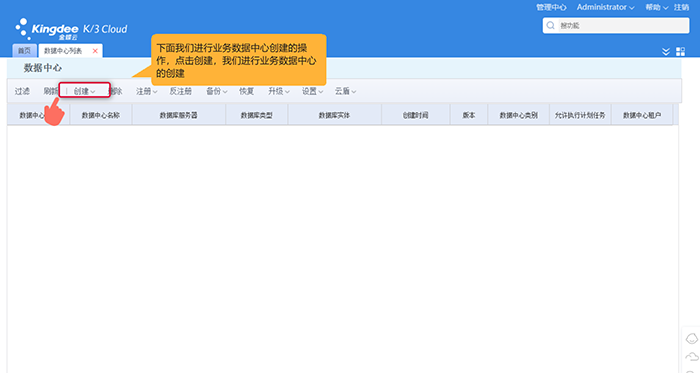Click the 刷新 toolbar button
Screen dimensions: 700x373
click(x=50, y=91)
